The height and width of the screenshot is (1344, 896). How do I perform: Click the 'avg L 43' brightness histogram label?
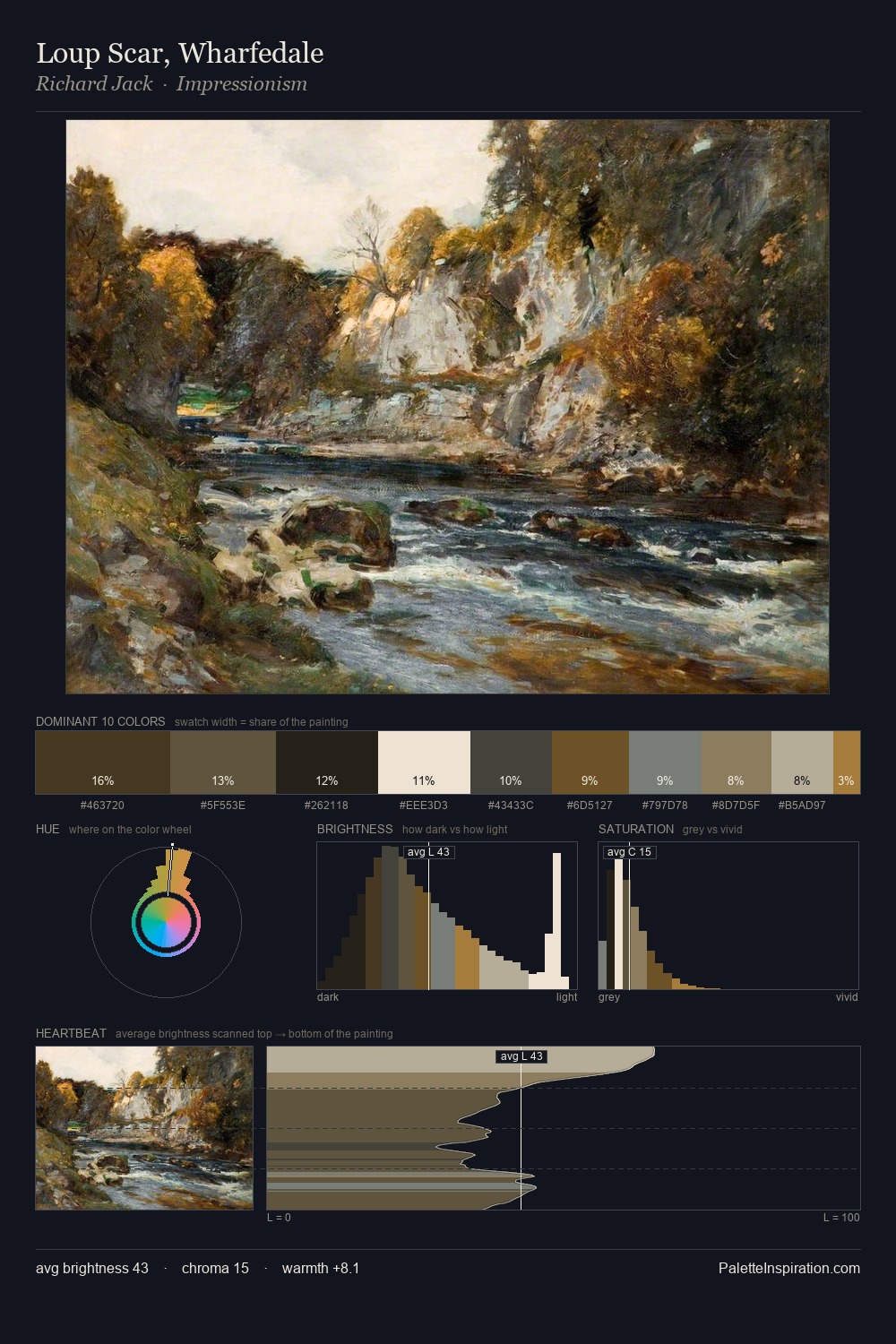(428, 852)
